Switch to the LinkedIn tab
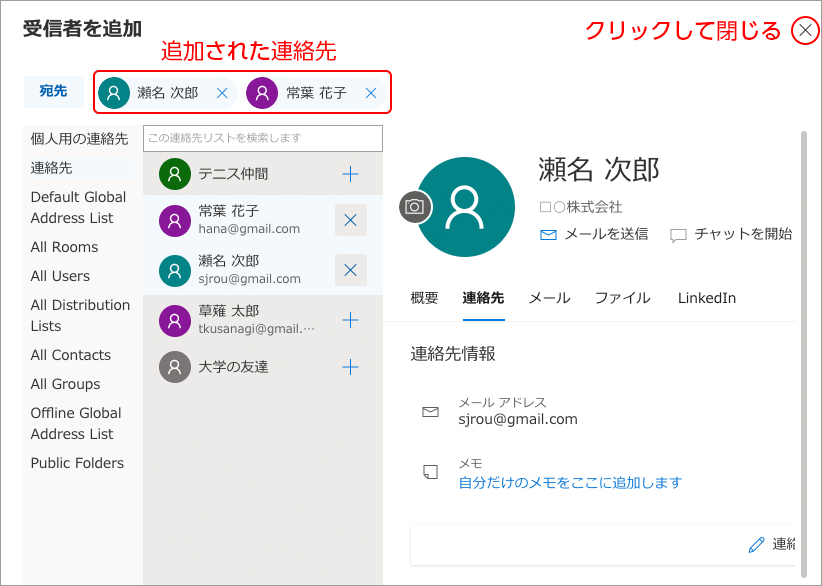Viewport: 822px width, 586px height. point(706,298)
